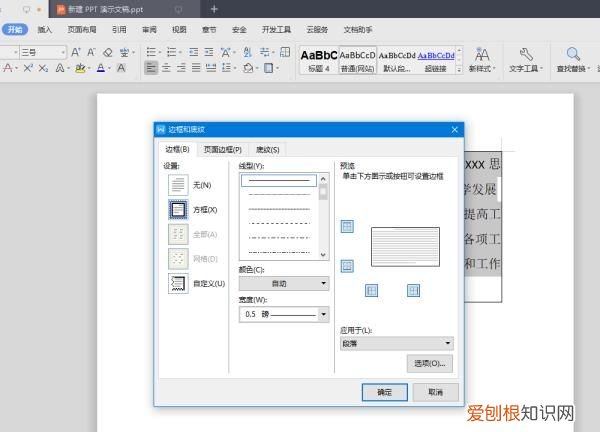Toggle top border in preview area
600x432 pixels.
pos(347,227)
